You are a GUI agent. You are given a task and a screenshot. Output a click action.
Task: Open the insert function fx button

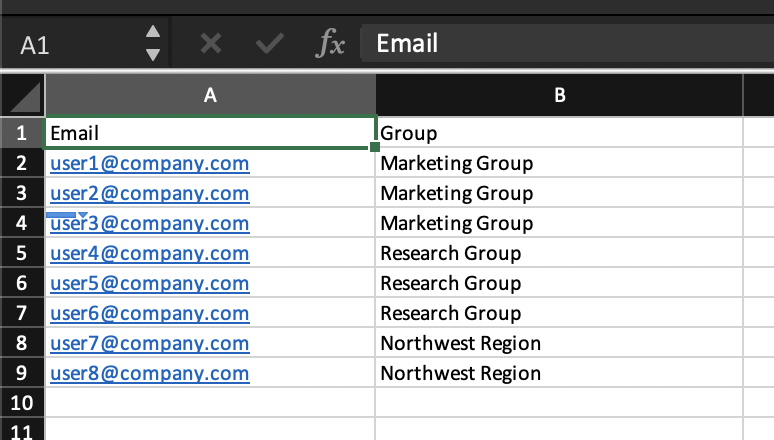coord(330,43)
